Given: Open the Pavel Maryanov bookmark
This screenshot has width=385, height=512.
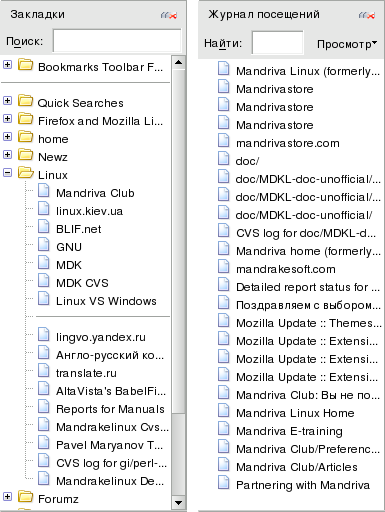Looking at the screenshot, I should click(x=109, y=445).
